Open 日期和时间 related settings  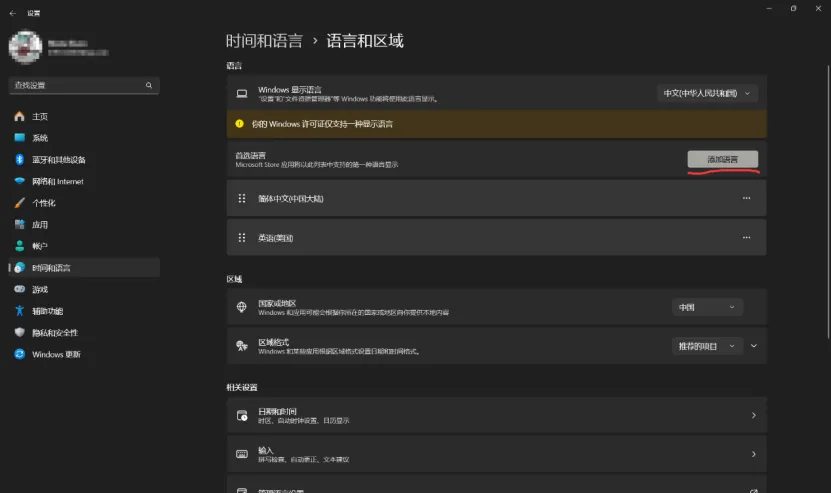point(496,415)
